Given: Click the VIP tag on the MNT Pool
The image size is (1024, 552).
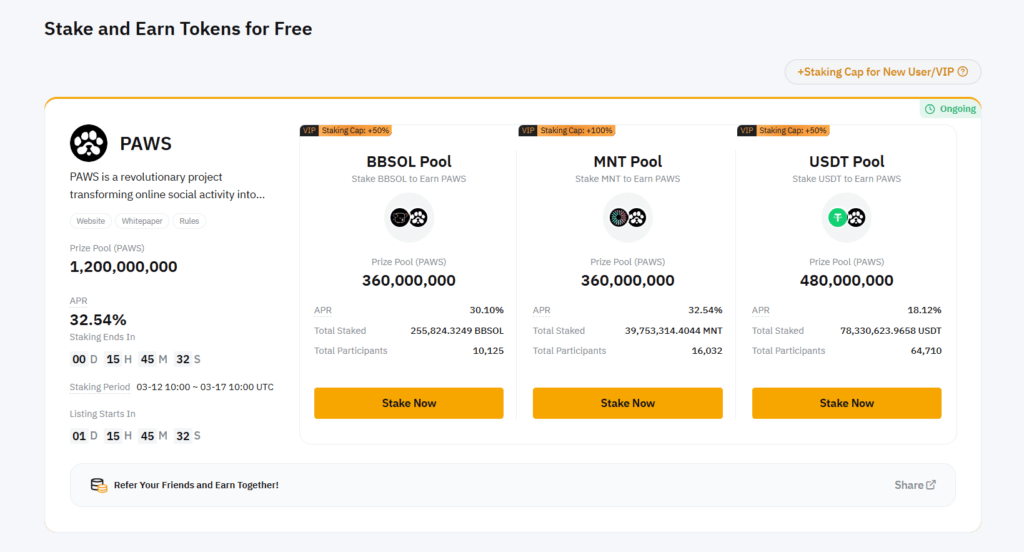Looking at the screenshot, I should [x=528, y=131].
